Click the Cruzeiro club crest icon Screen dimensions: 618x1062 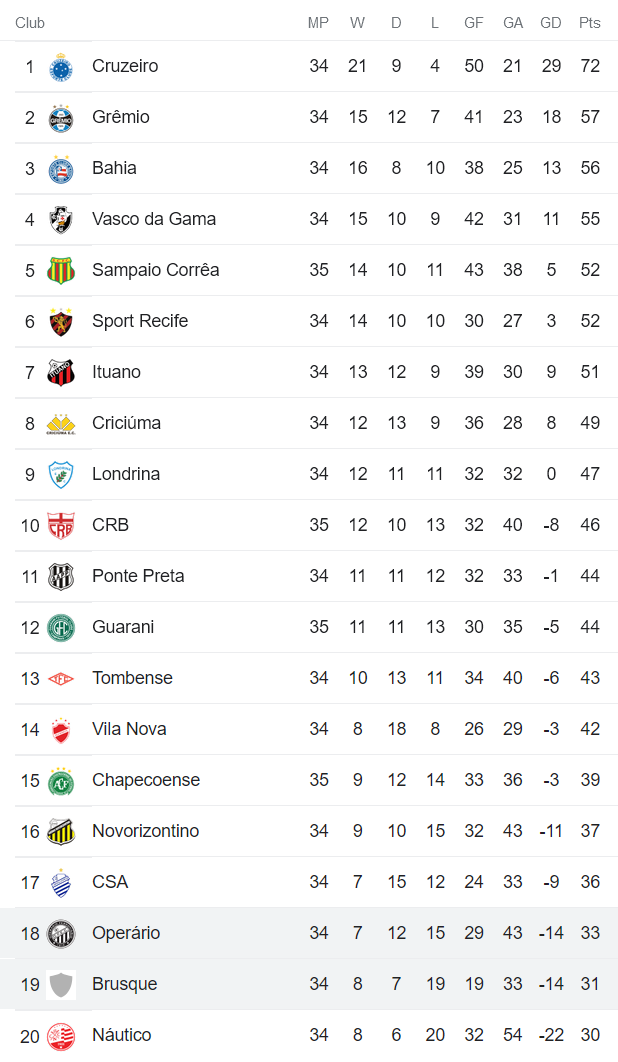[61, 67]
